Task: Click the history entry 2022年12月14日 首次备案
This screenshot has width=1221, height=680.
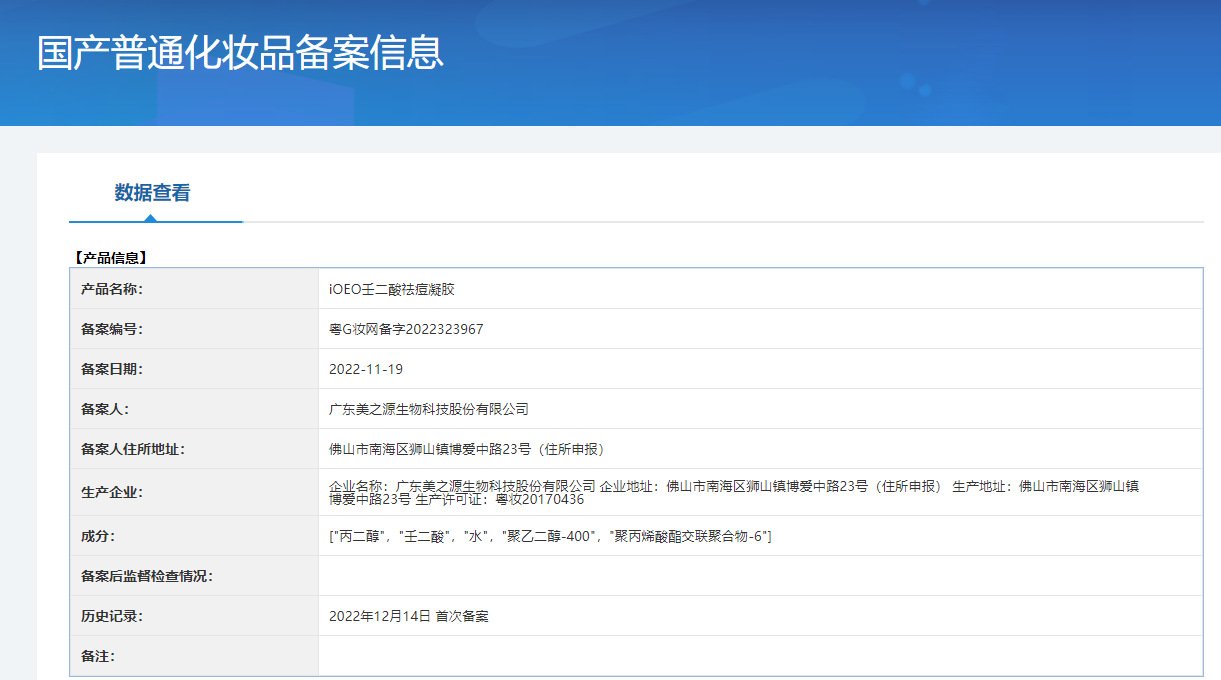Action: coord(409,616)
